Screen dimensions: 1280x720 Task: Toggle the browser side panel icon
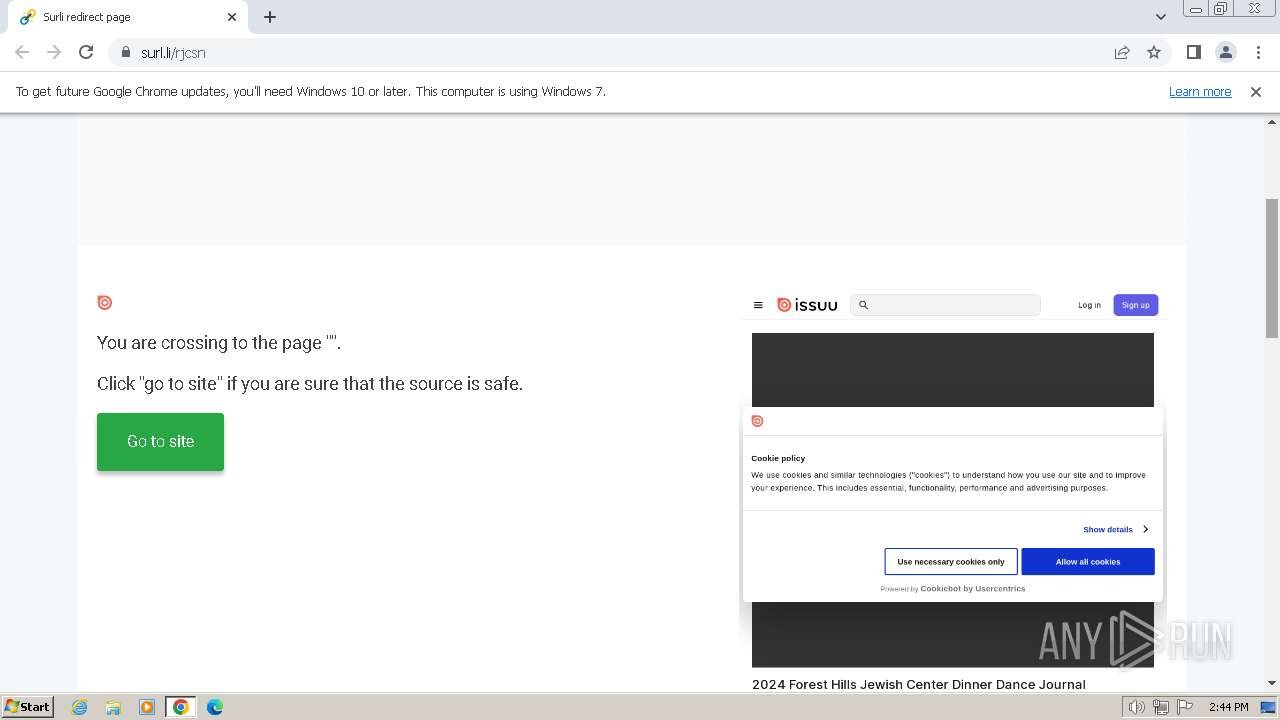point(1193,52)
